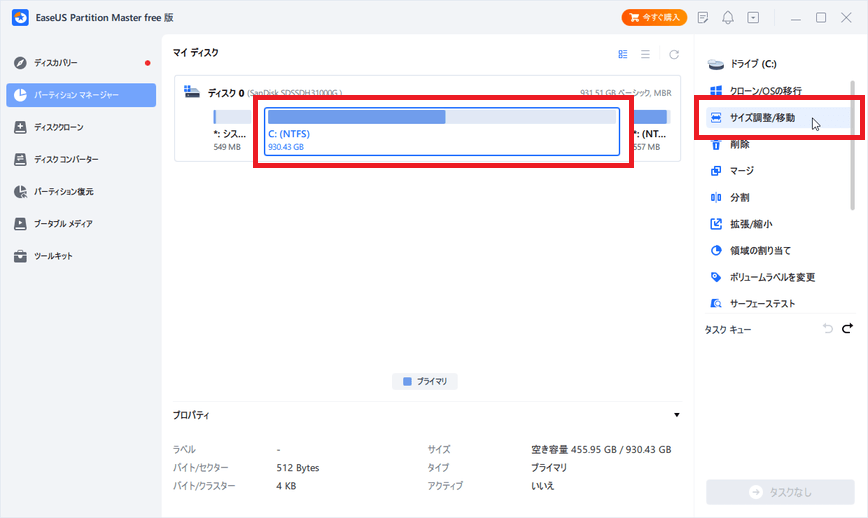Click the notification bell icon
This screenshot has height=518, width=868.
[x=728, y=18]
